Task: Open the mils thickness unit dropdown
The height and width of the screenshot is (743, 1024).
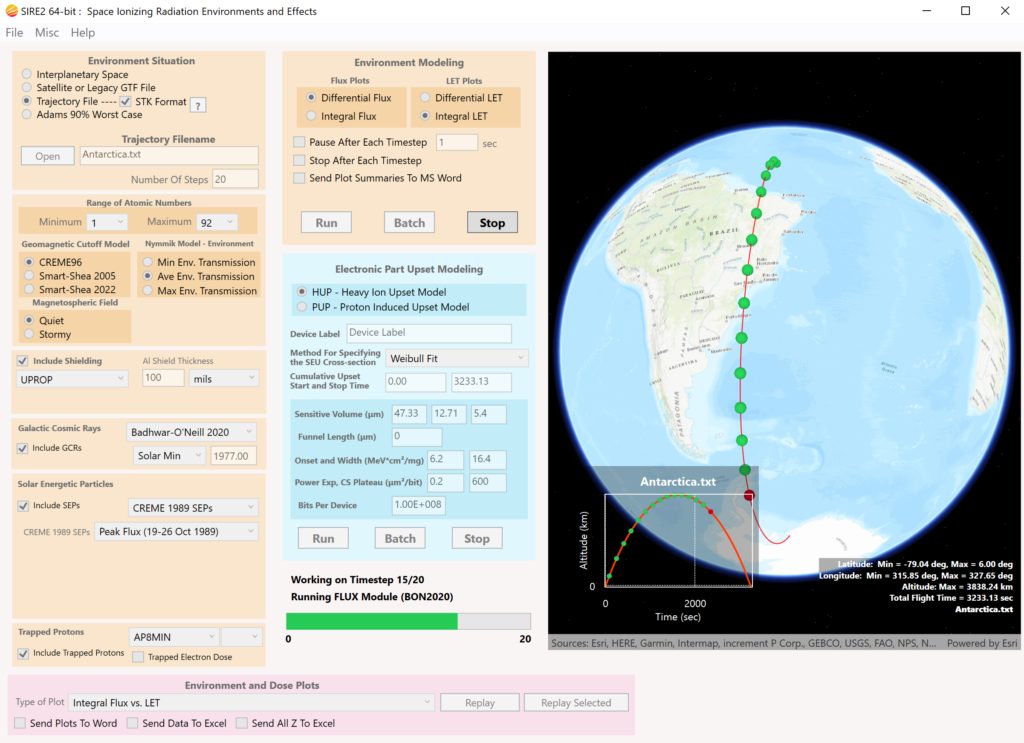Action: pos(224,379)
